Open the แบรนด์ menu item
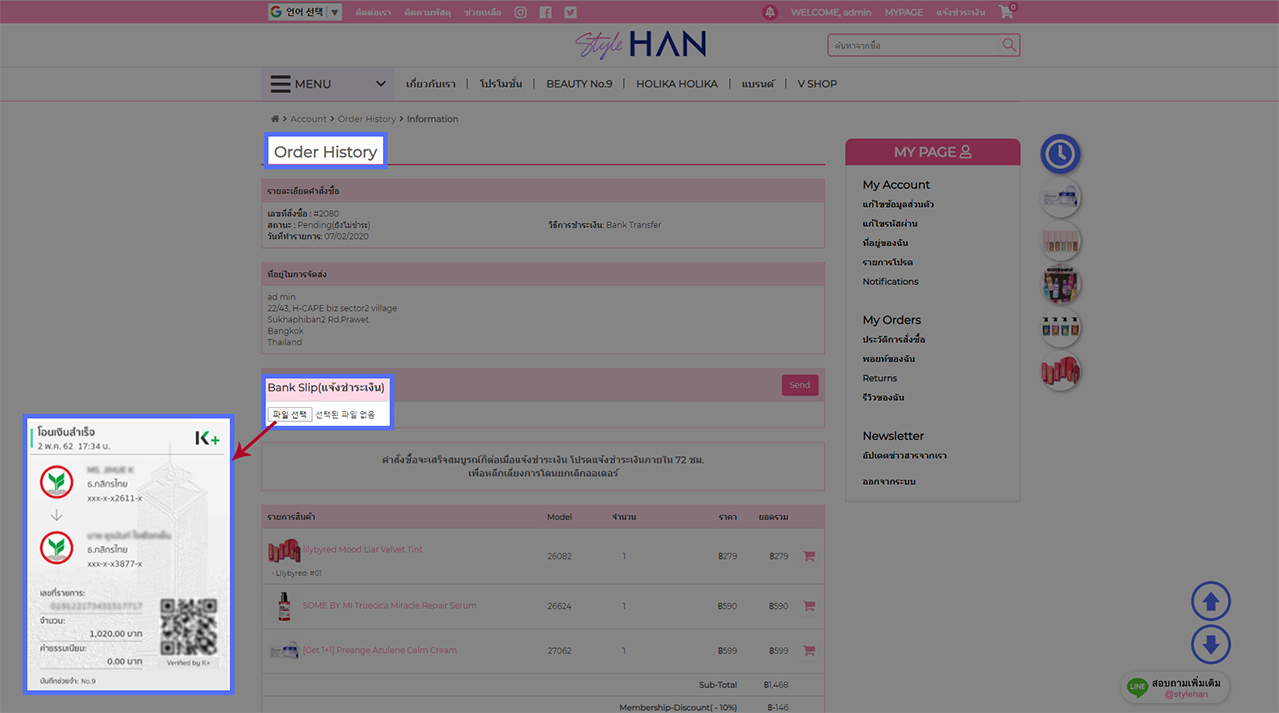1279x713 pixels. [x=758, y=84]
